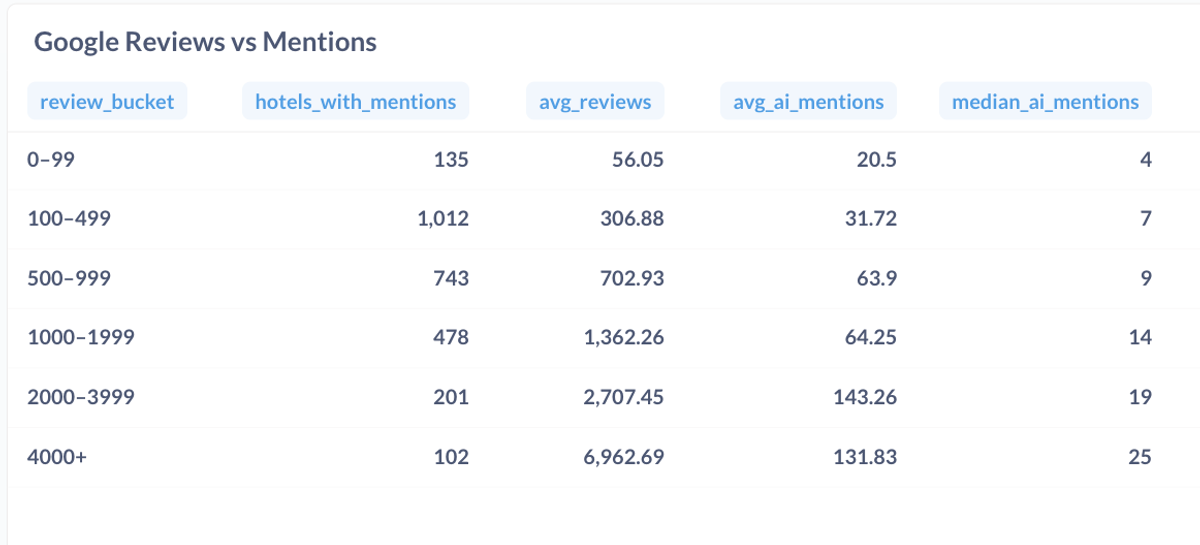Click the median value 7

point(1146,218)
